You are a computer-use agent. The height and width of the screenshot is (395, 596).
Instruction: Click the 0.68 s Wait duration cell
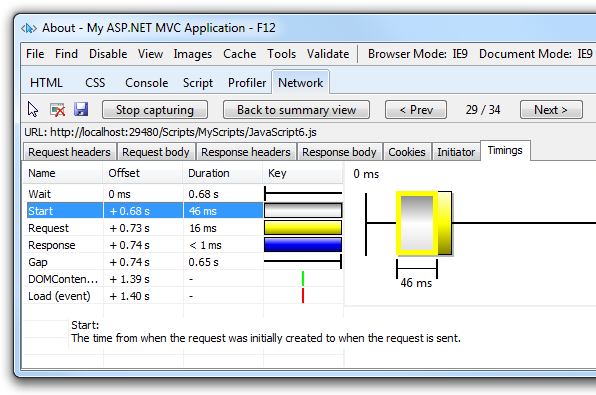(x=223, y=194)
